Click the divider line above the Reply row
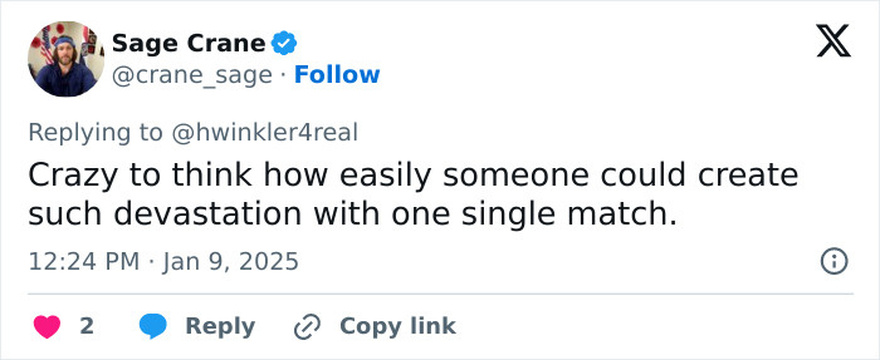880x360 pixels. (441, 294)
